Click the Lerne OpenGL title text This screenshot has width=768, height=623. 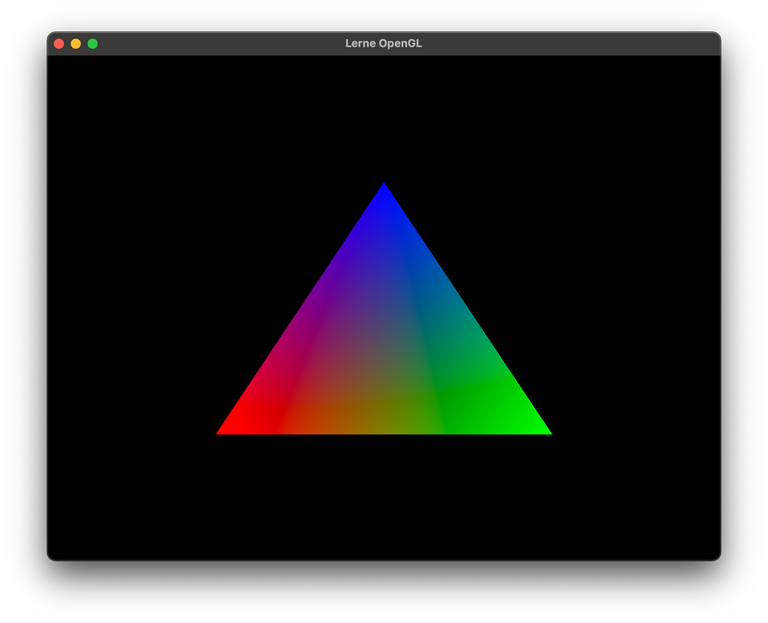click(x=384, y=44)
